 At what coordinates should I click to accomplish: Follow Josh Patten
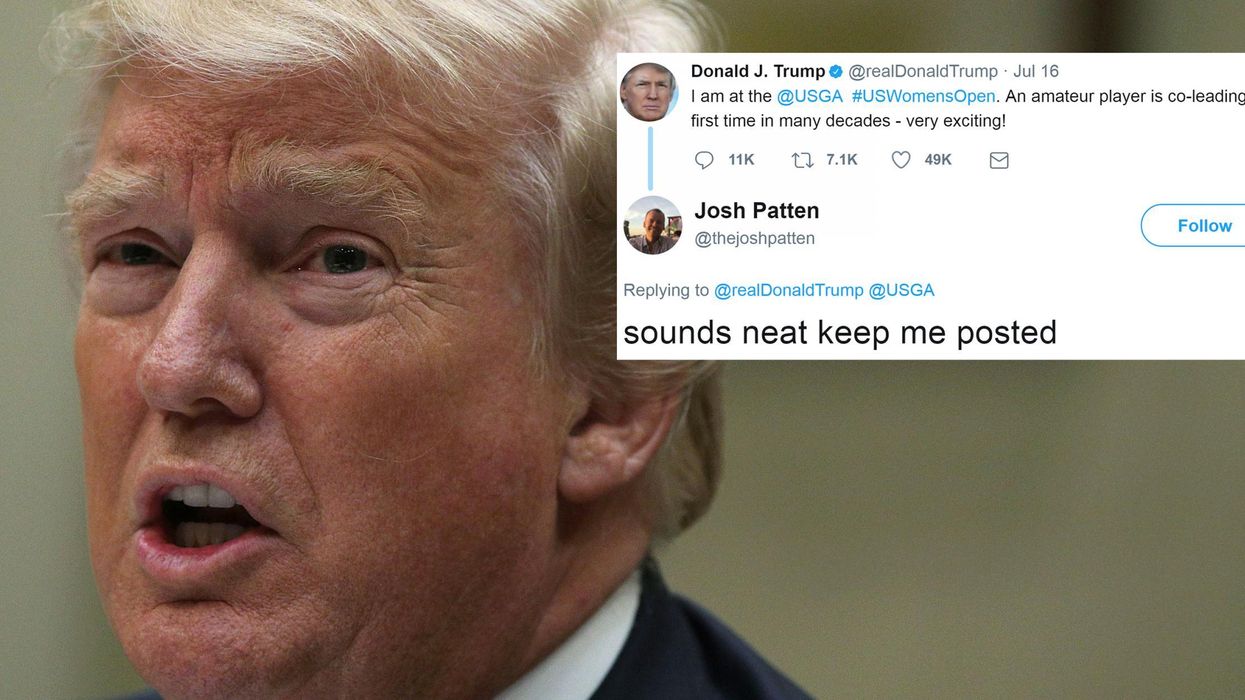click(1194, 225)
